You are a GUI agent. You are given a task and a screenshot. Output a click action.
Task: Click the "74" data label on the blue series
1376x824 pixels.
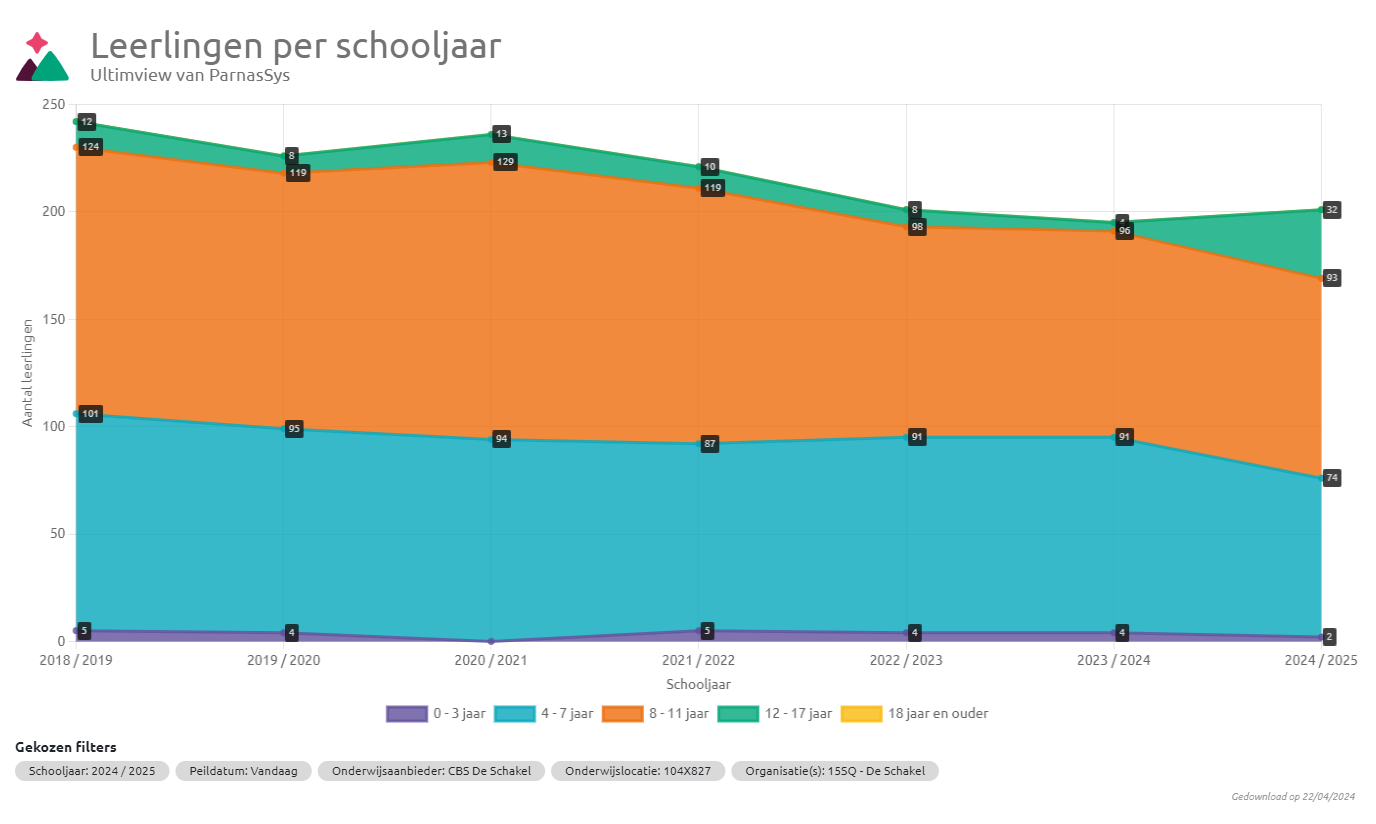click(x=1331, y=478)
